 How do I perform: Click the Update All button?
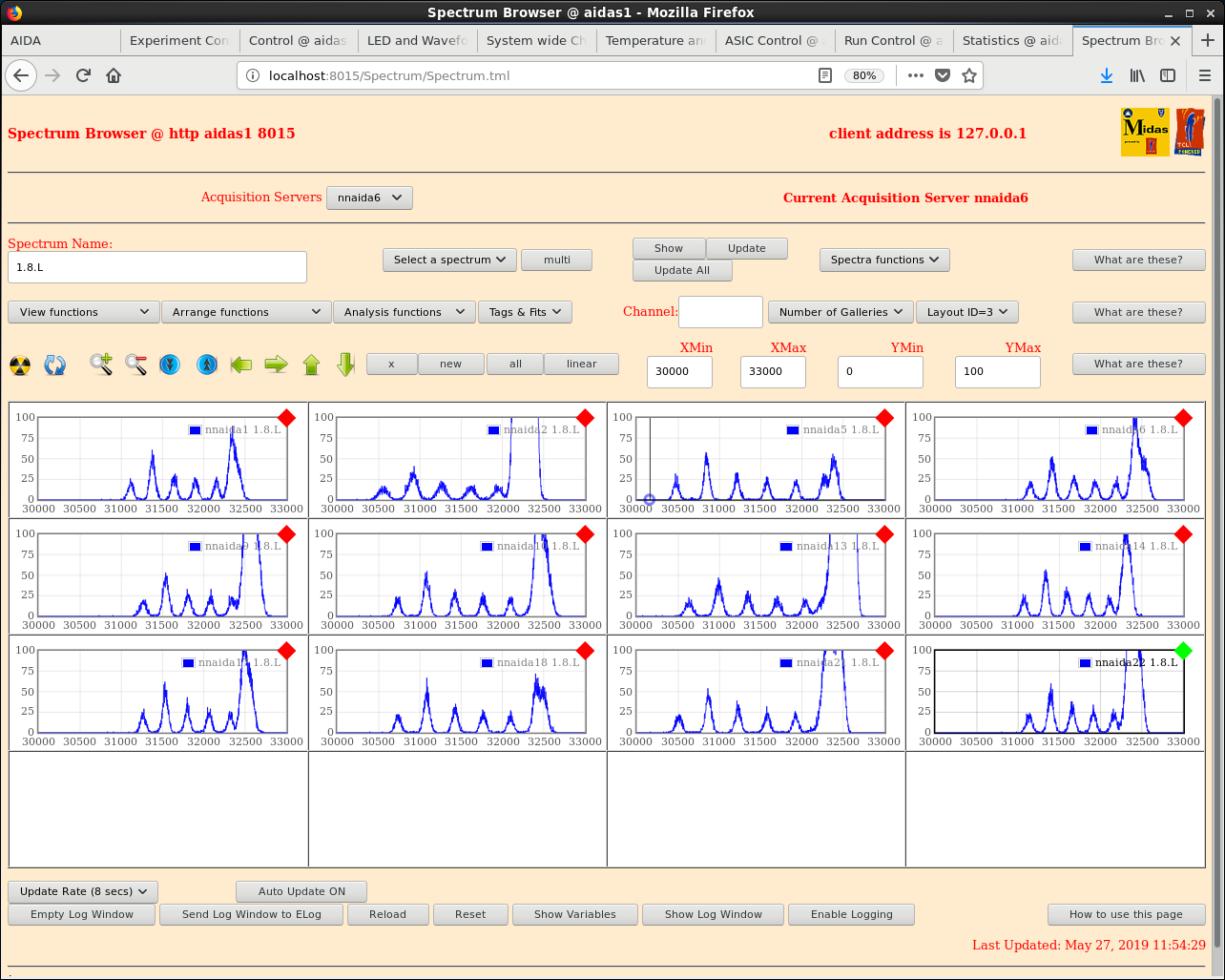[682, 270]
